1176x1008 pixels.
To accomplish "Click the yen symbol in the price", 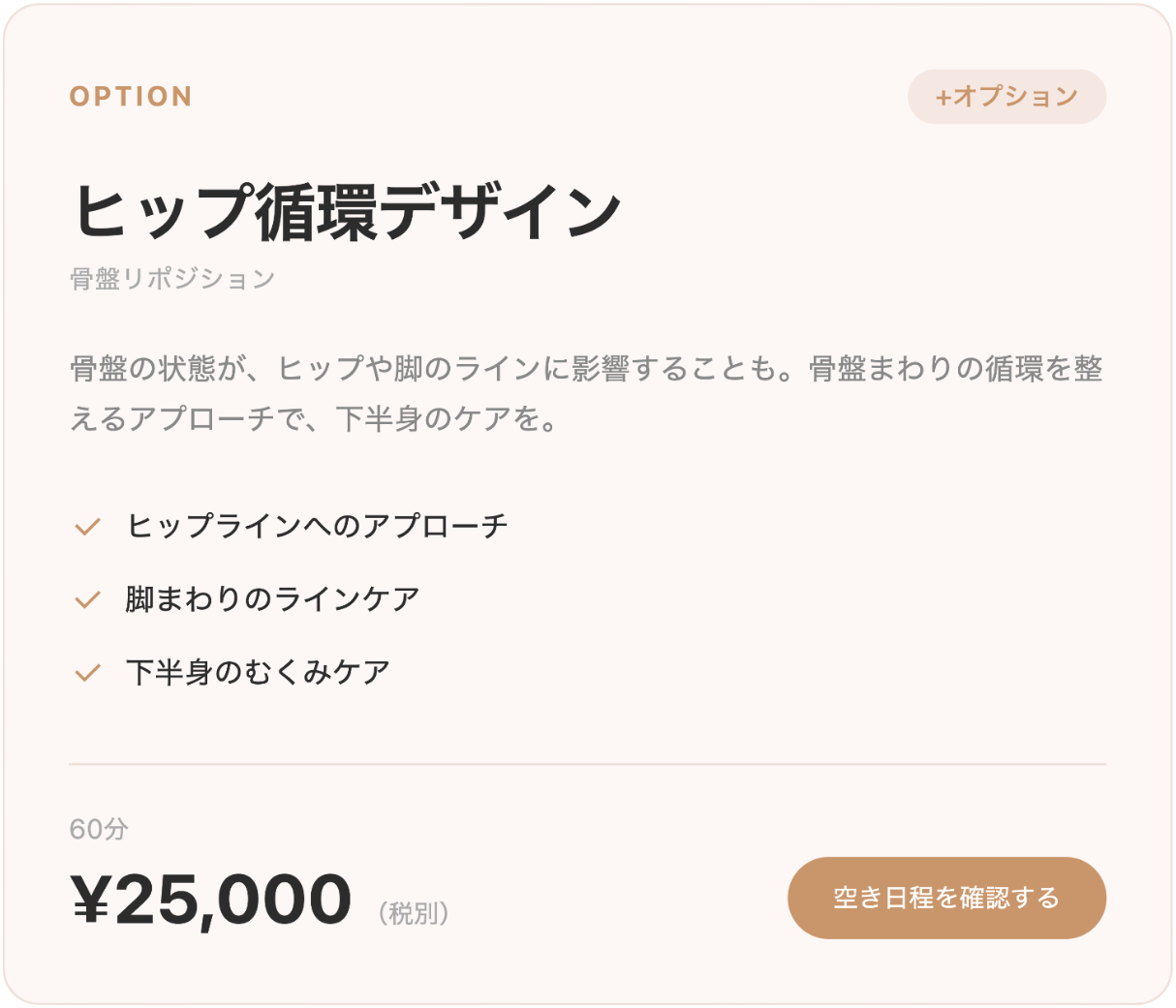I will (x=93, y=900).
